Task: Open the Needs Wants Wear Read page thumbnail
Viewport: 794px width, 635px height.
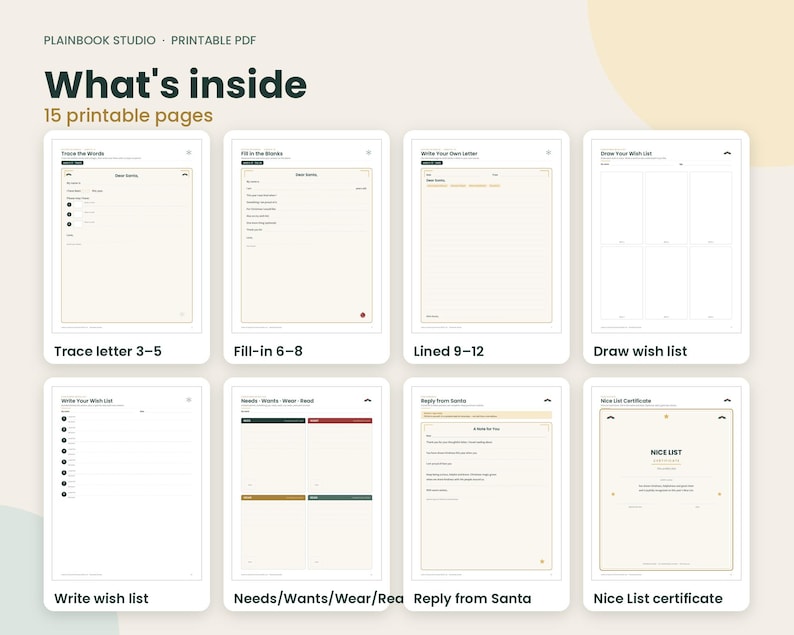Action: pyautogui.click(x=306, y=483)
